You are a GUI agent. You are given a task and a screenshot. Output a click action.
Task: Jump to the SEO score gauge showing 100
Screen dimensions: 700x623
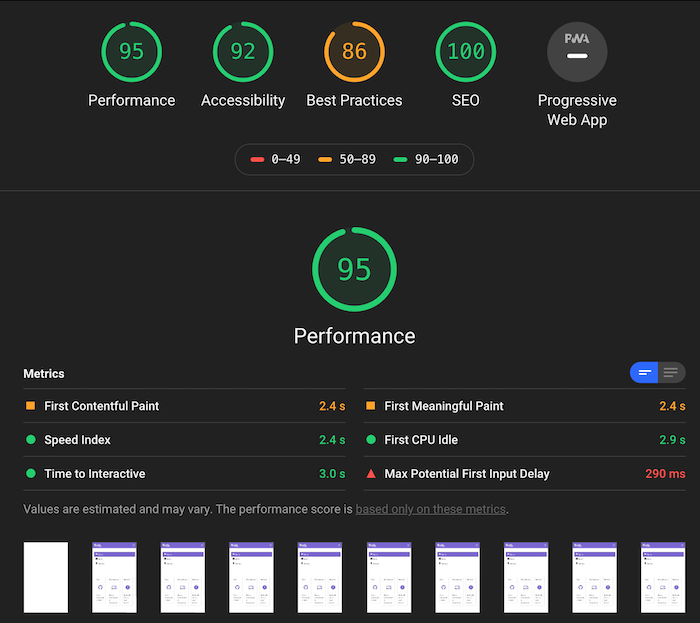[466, 52]
